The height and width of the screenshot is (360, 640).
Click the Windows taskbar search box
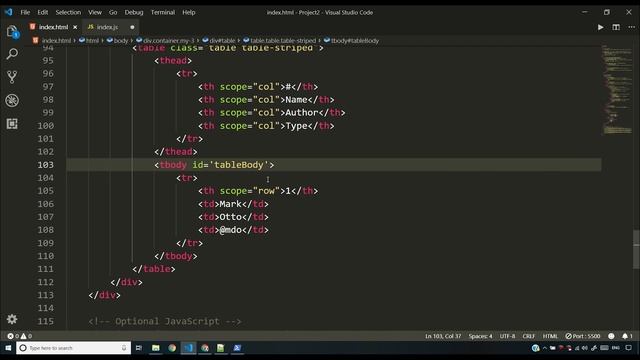(73, 348)
